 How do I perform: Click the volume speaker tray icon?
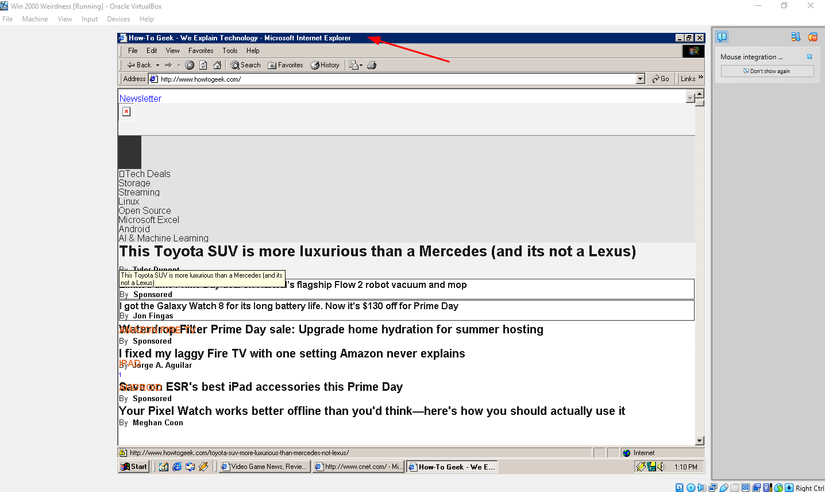[x=661, y=467]
